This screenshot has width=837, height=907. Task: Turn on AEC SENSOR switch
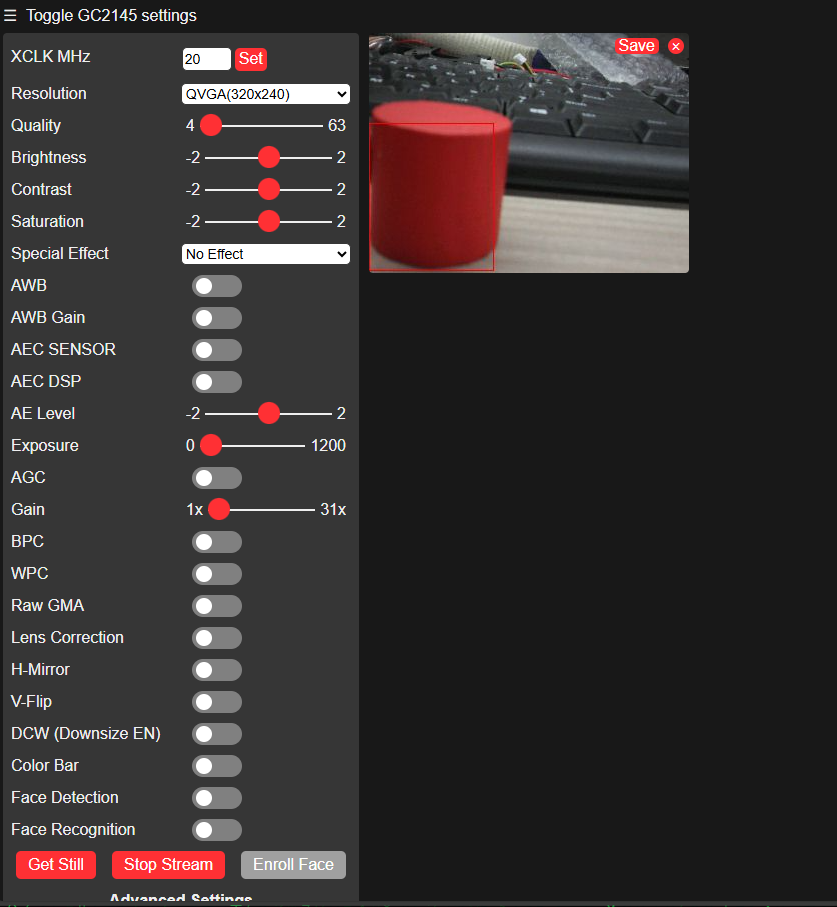tap(217, 350)
